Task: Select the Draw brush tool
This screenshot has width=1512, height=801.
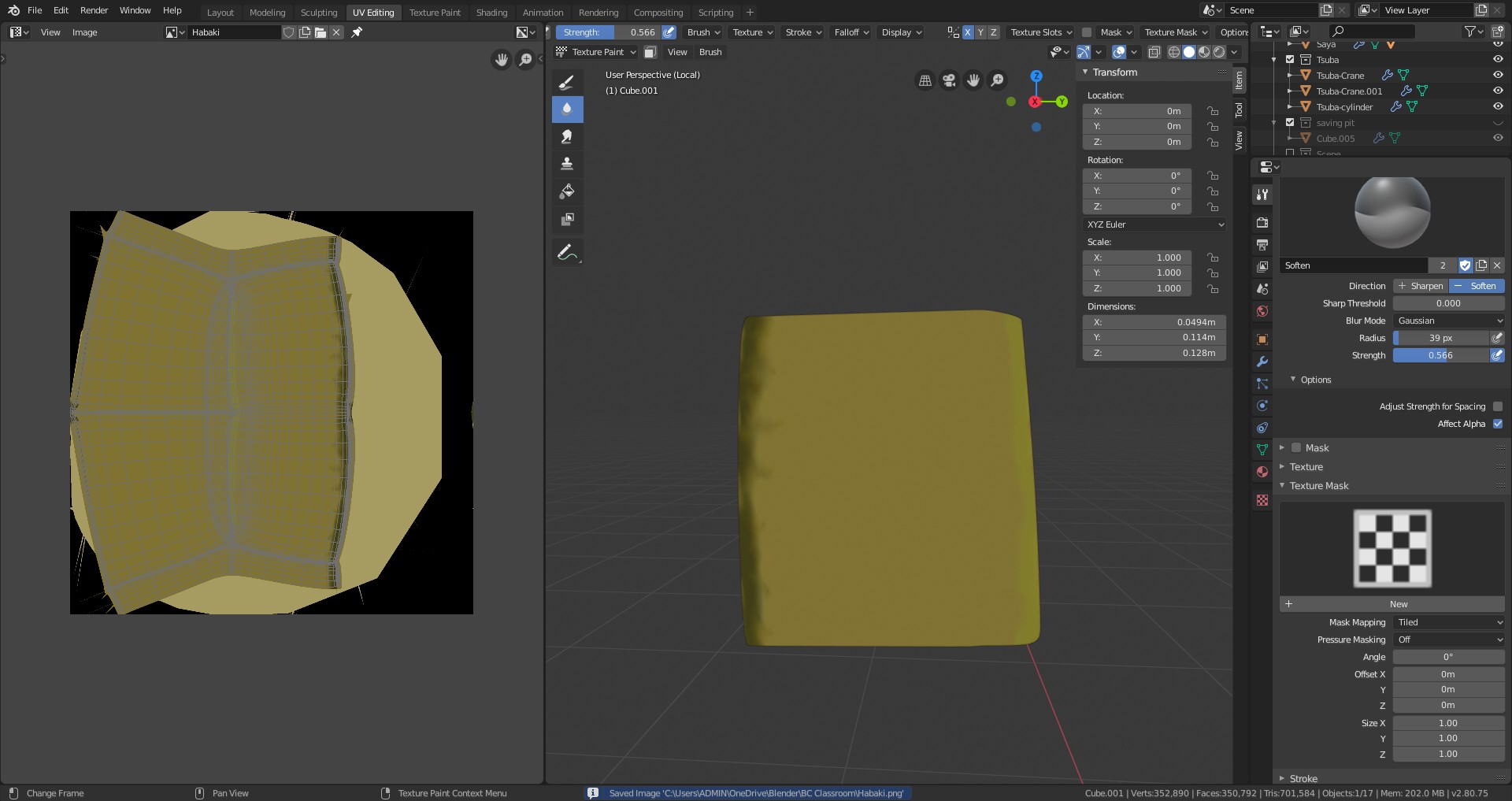Action: [x=567, y=82]
